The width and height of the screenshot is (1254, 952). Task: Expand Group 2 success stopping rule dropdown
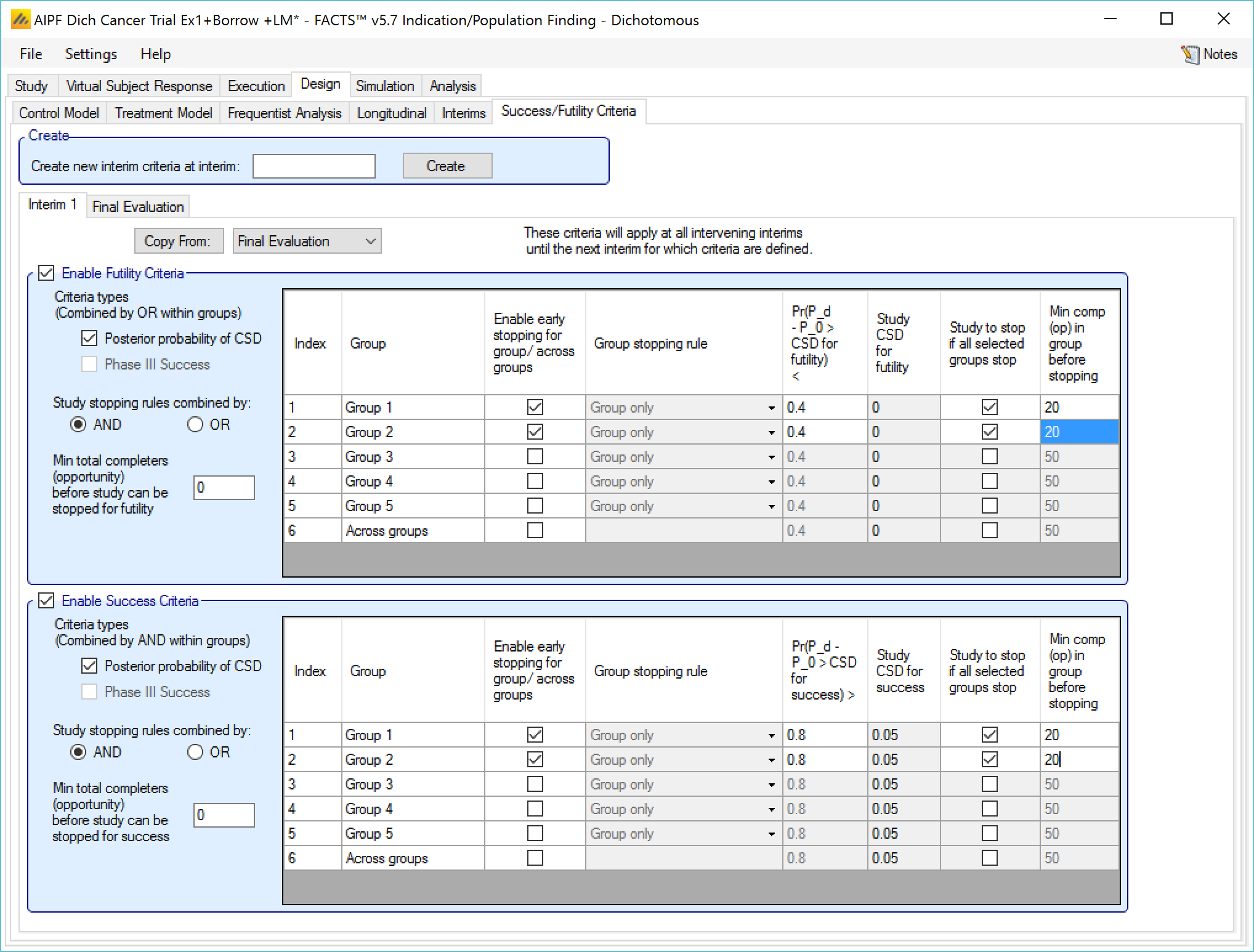tap(771, 760)
